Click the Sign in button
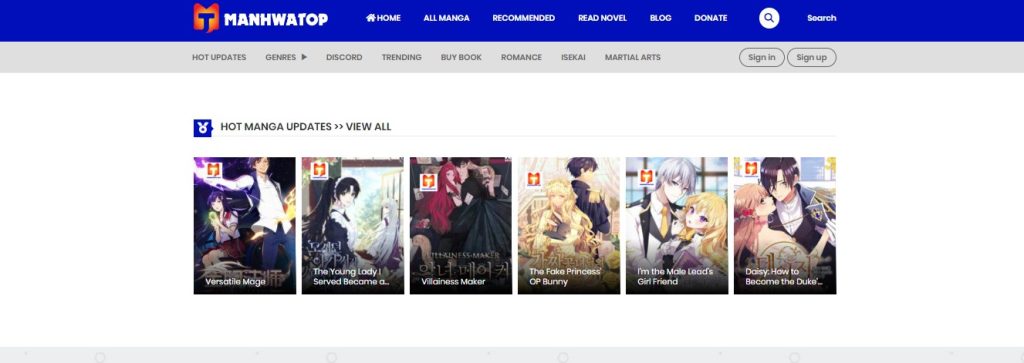This screenshot has height=363, width=1024. [x=761, y=57]
